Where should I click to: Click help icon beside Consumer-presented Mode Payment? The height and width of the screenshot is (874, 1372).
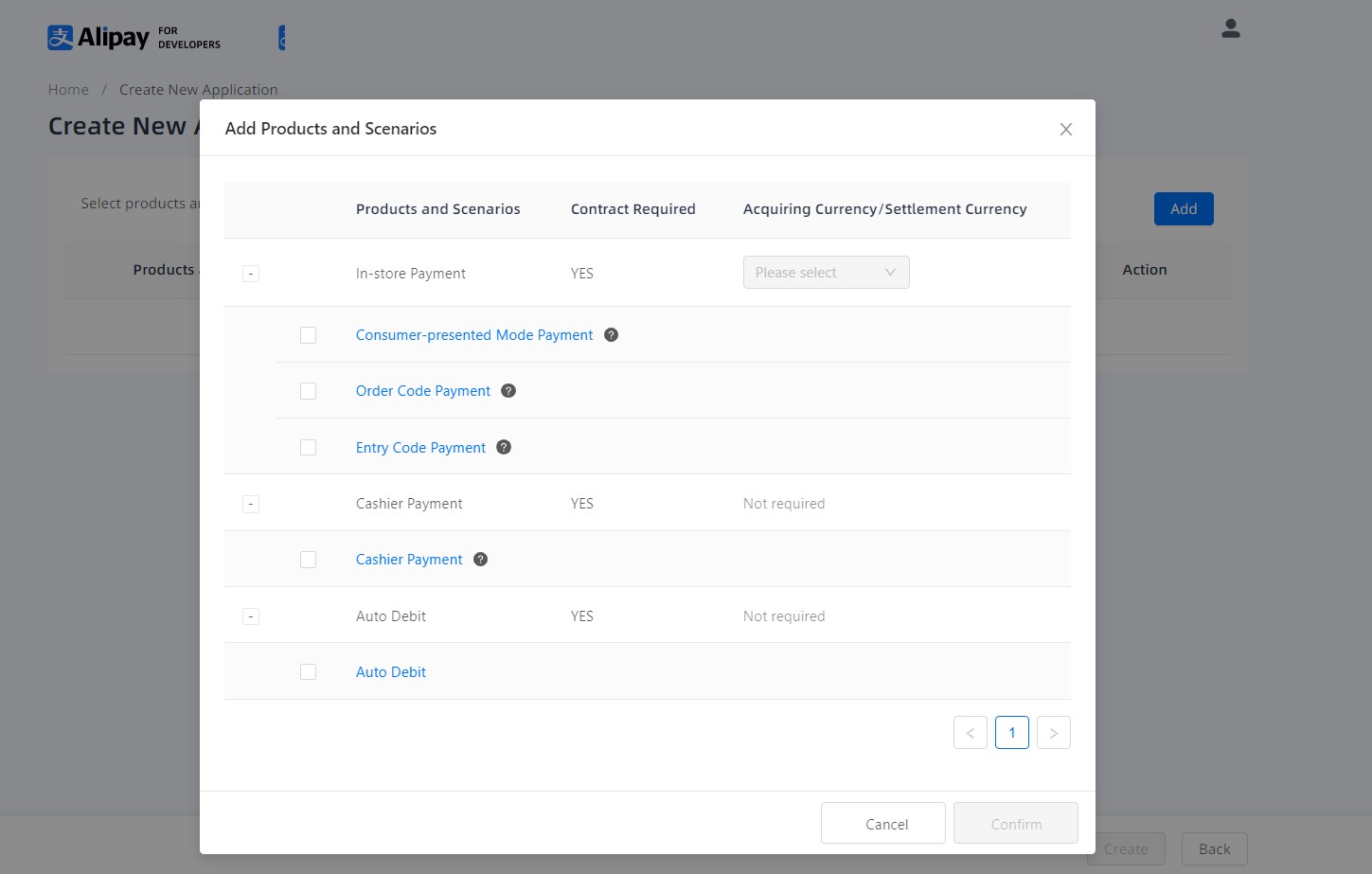click(611, 335)
